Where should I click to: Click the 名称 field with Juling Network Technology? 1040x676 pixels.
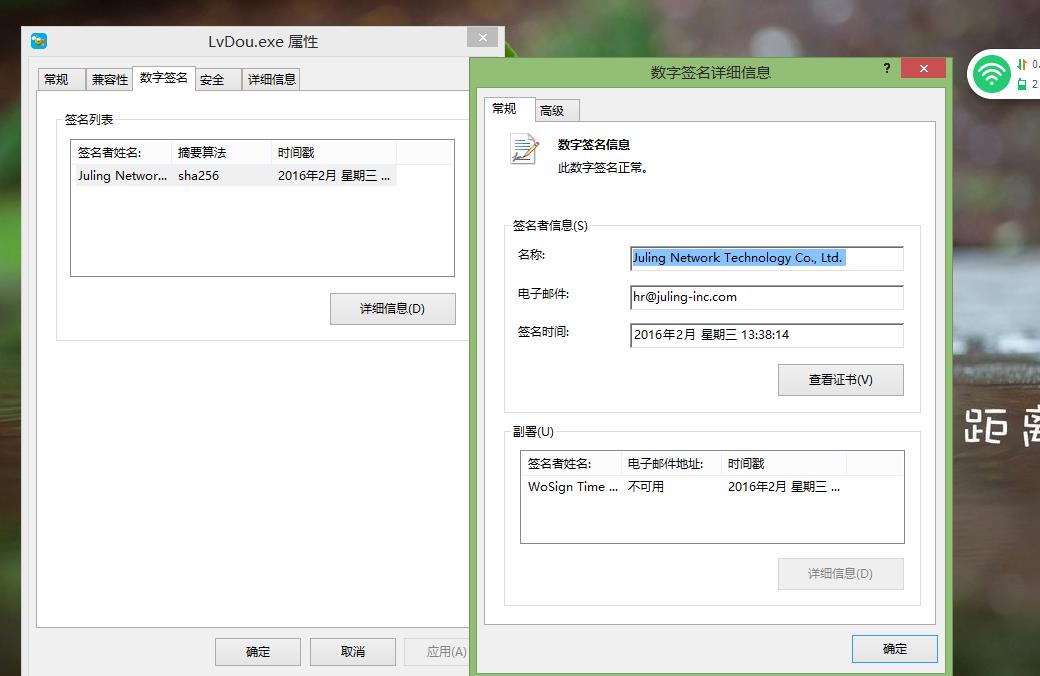point(767,258)
